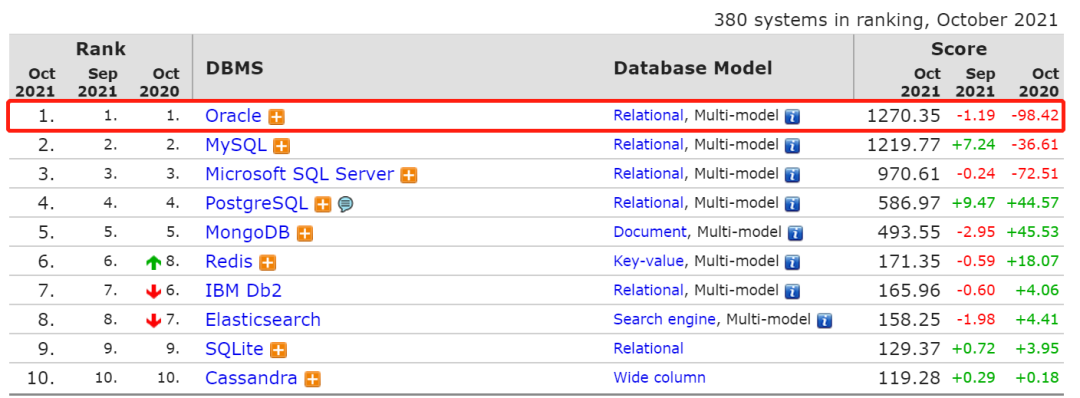Click the Search engine model link
The height and width of the screenshot is (398, 1080).
click(x=665, y=320)
